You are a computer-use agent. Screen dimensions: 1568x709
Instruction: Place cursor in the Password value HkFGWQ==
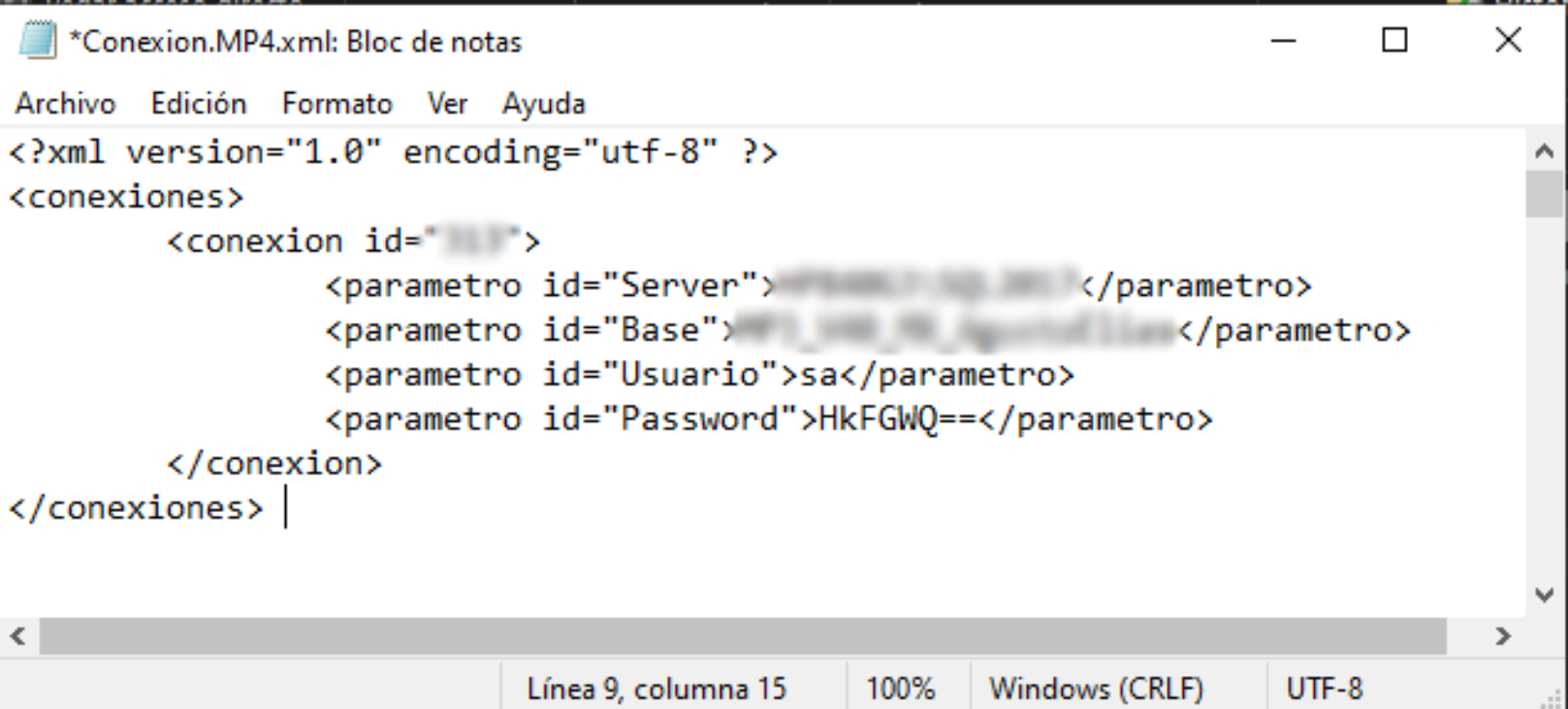point(899,419)
